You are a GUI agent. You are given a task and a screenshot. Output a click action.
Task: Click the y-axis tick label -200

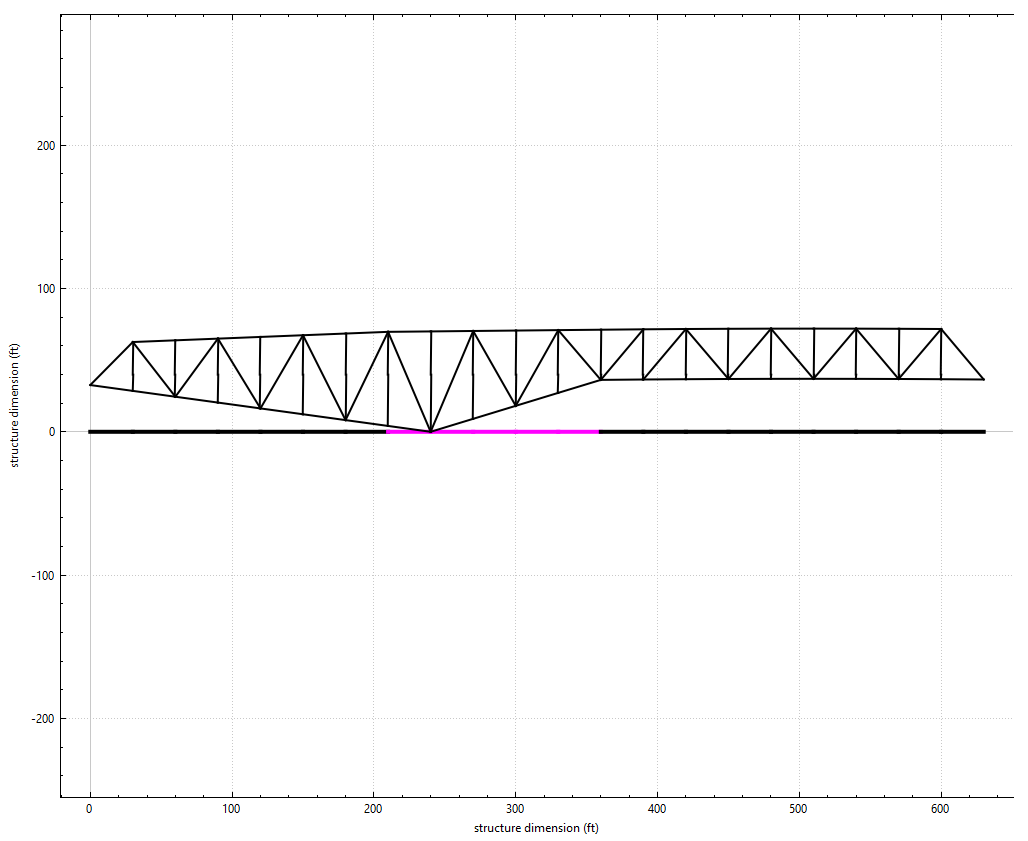[43, 719]
